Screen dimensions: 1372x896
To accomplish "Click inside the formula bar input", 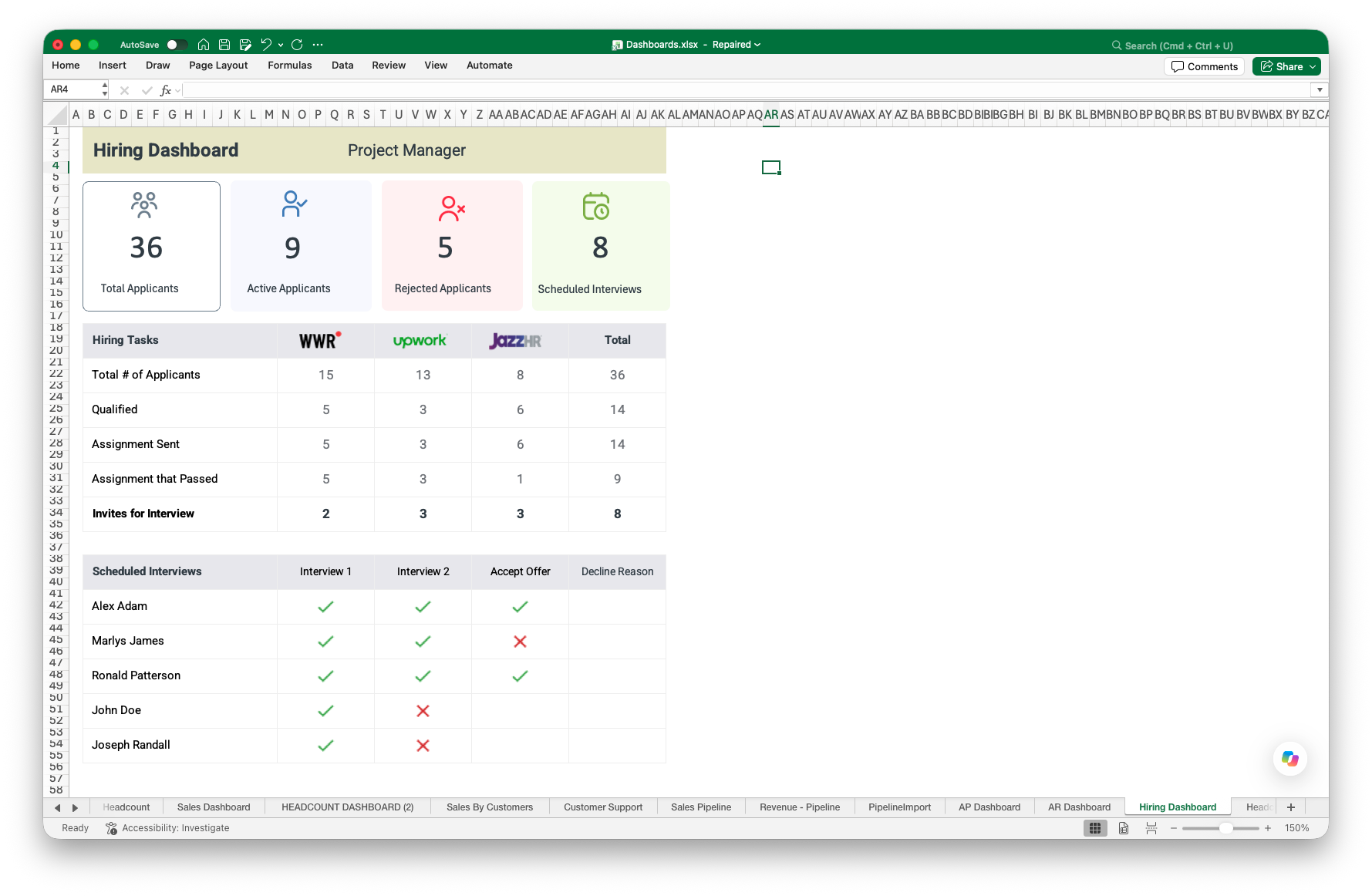I will (747, 90).
